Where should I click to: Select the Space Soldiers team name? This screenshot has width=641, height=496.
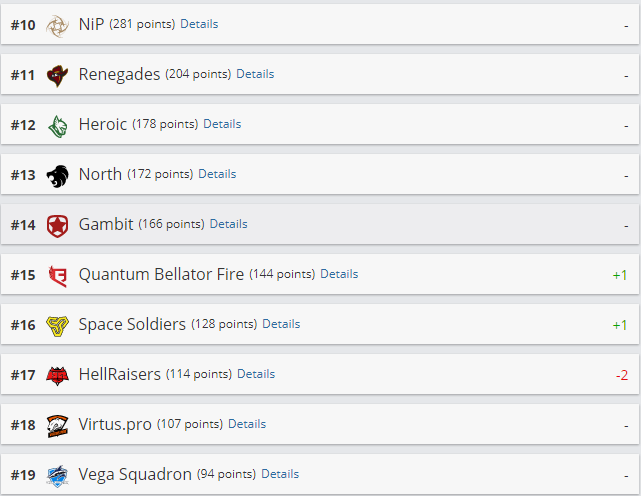click(x=132, y=324)
